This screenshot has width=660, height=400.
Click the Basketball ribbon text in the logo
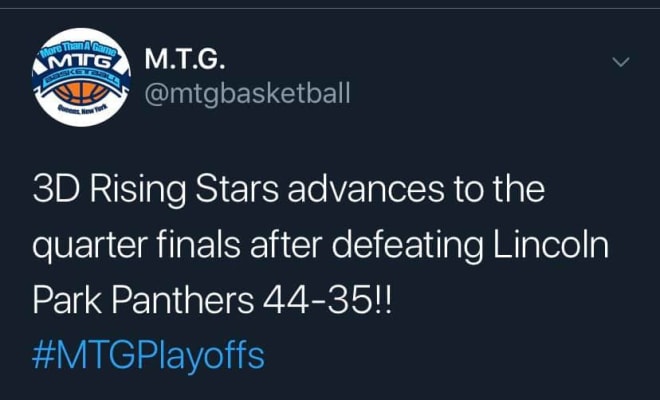(82, 77)
